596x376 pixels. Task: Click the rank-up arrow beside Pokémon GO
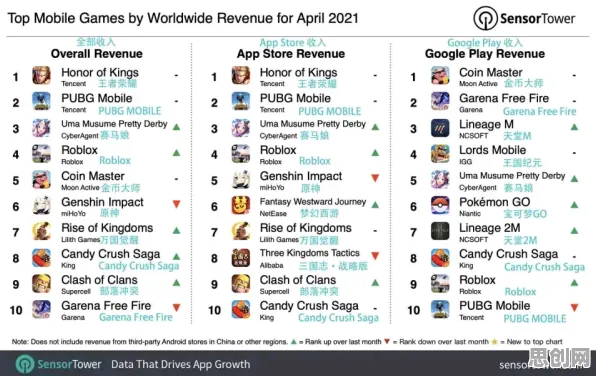click(574, 205)
